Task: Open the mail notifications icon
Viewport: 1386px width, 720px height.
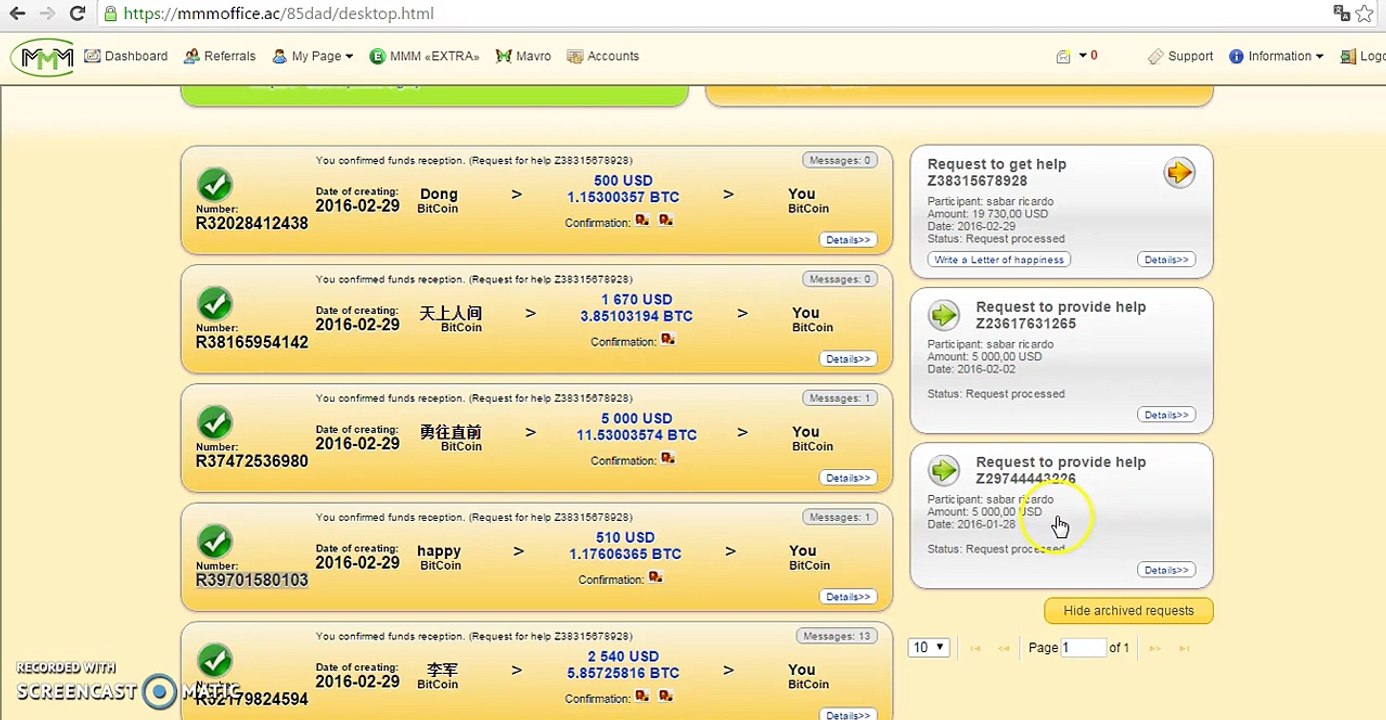Action: click(x=1063, y=57)
